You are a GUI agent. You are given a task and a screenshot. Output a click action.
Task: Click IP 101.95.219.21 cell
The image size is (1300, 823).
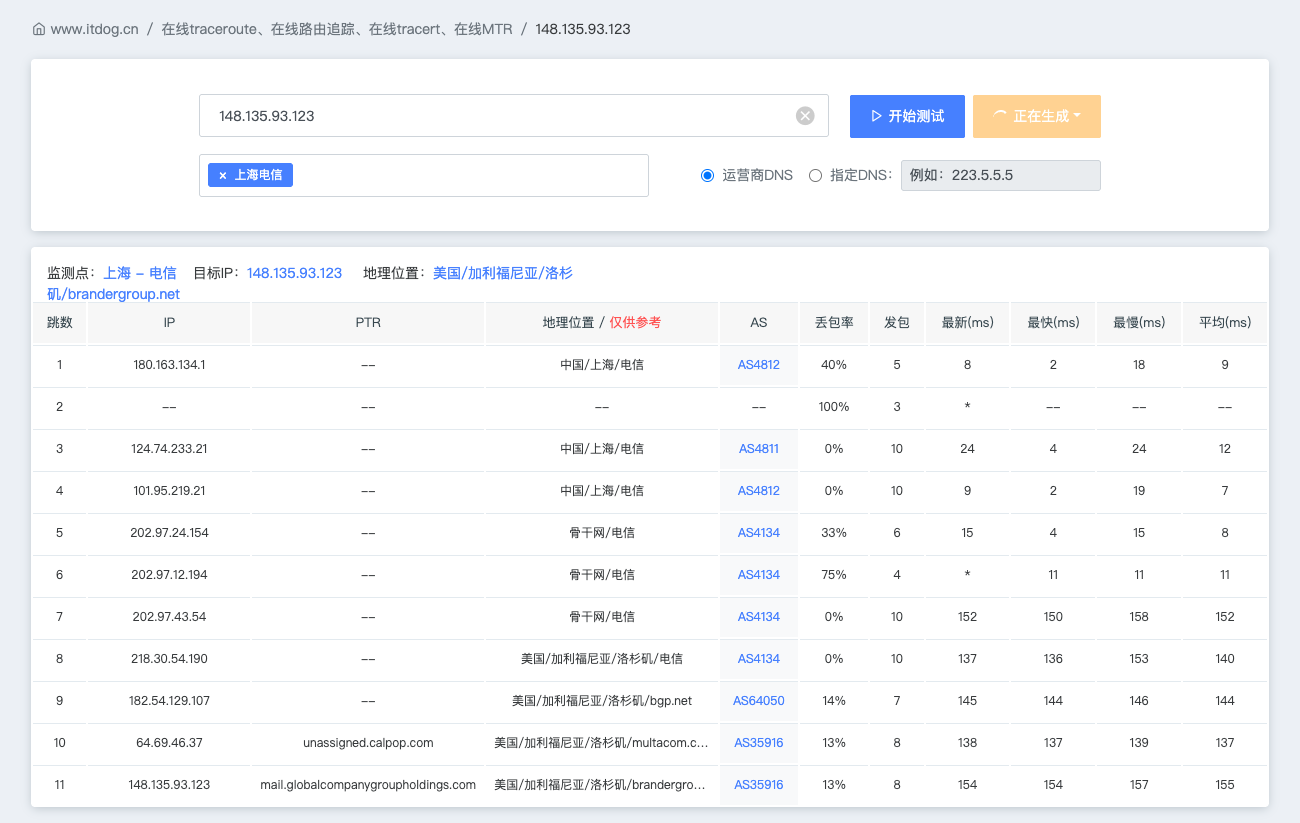pyautogui.click(x=169, y=491)
